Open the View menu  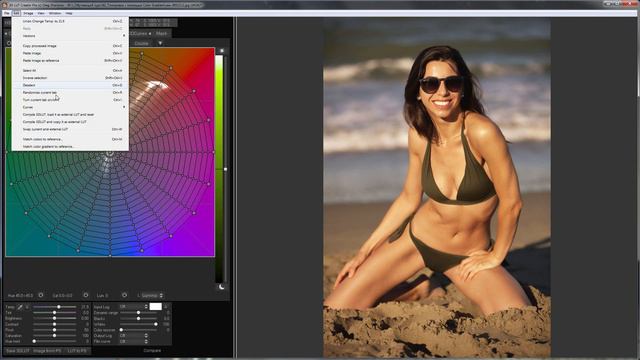click(41, 13)
